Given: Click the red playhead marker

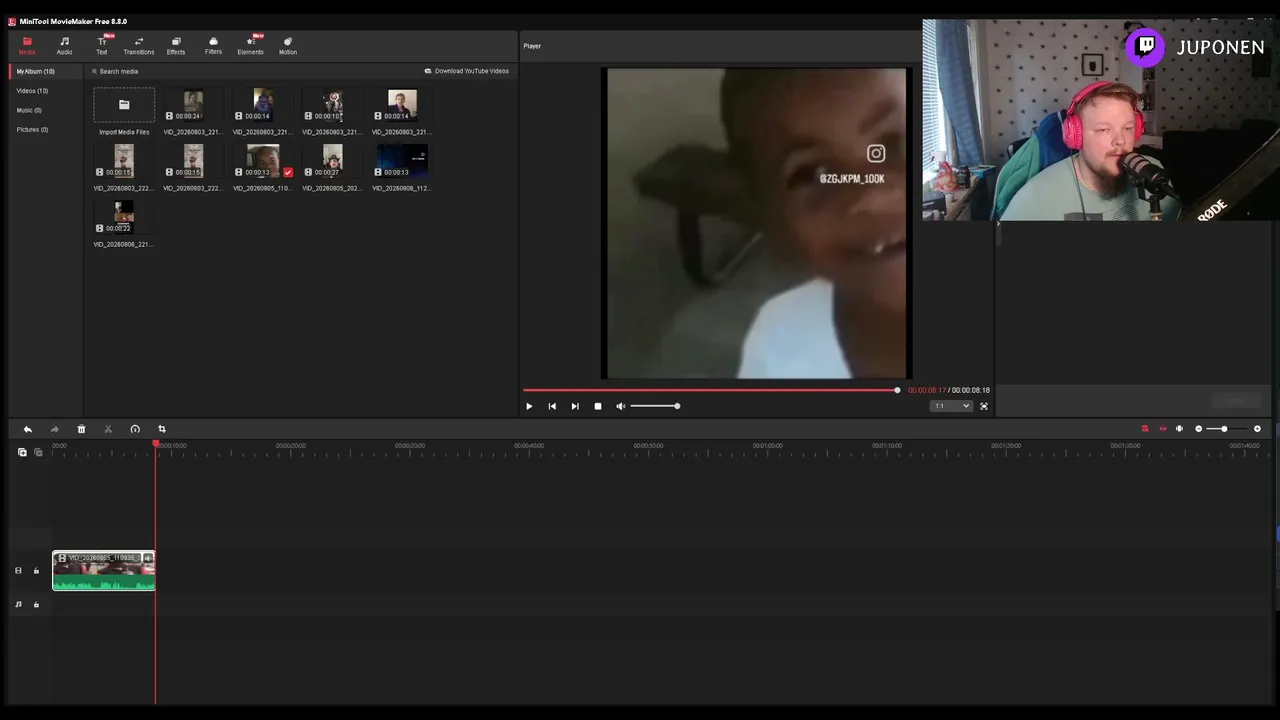Looking at the screenshot, I should 155,443.
